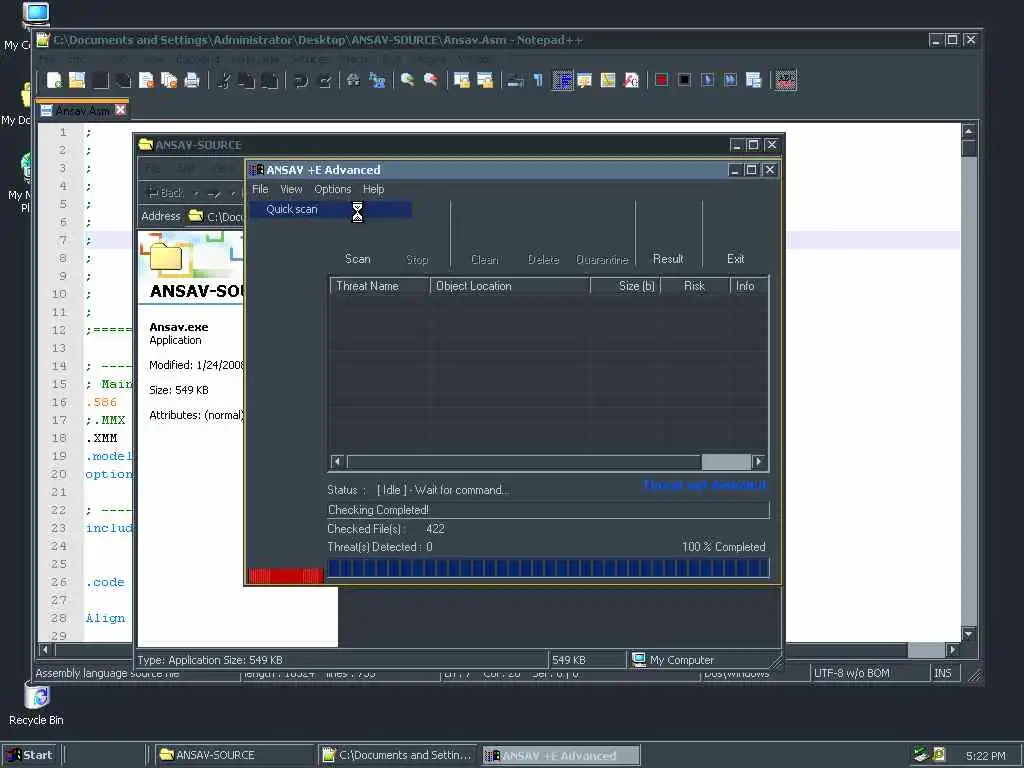
Task: Cut selection with the scissors icon
Action: [x=224, y=80]
